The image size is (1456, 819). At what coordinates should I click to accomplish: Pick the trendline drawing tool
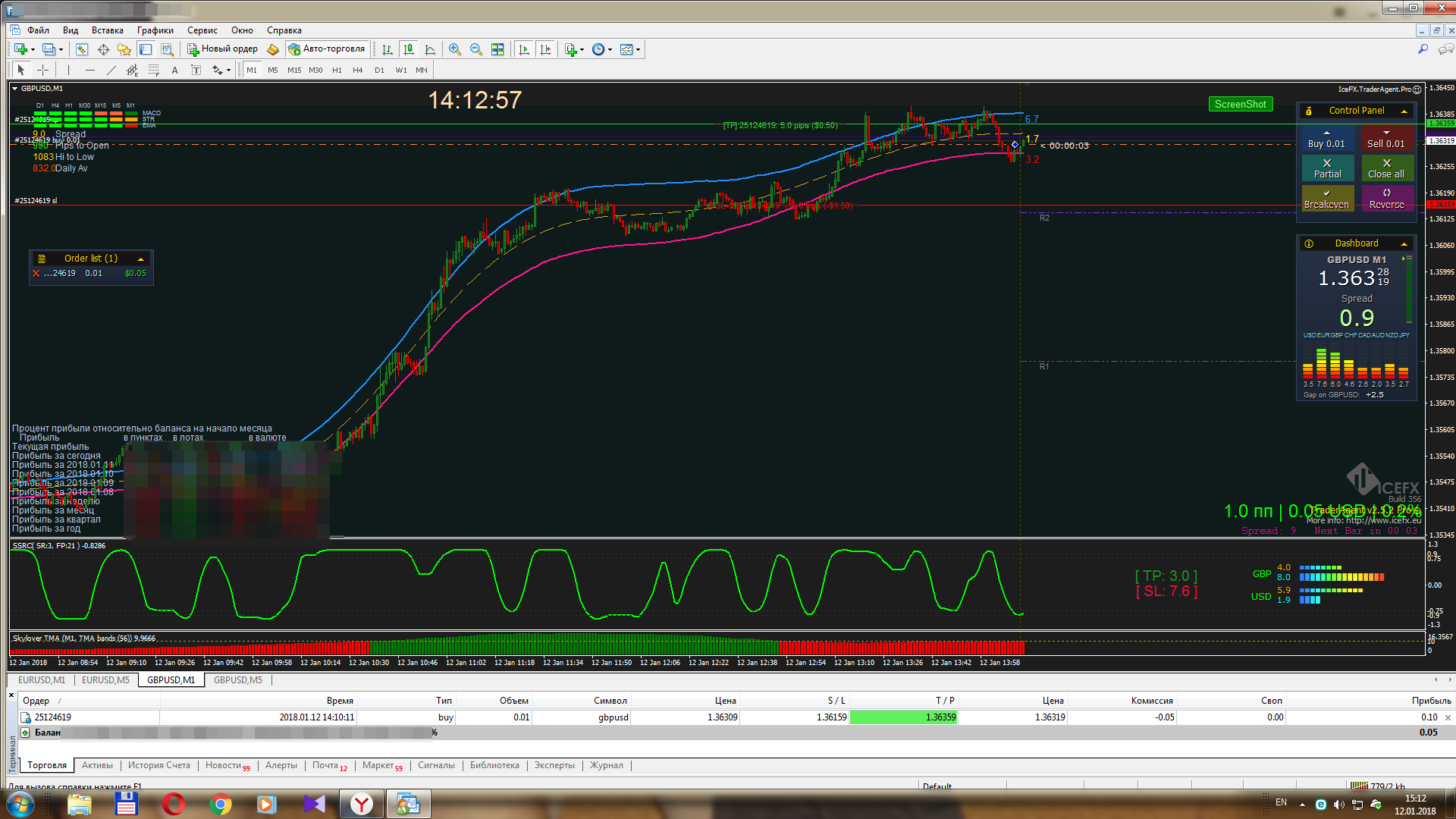111,70
